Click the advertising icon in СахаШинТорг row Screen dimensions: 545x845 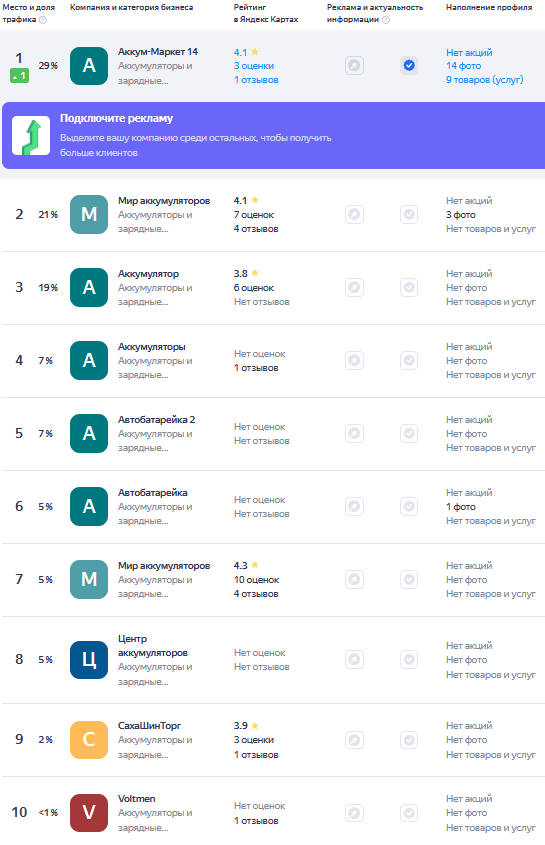point(354,739)
